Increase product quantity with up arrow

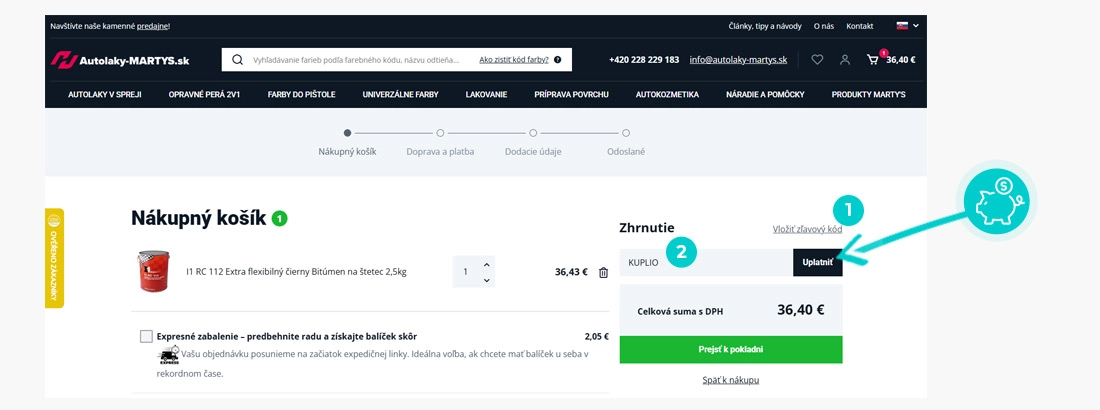click(487, 264)
